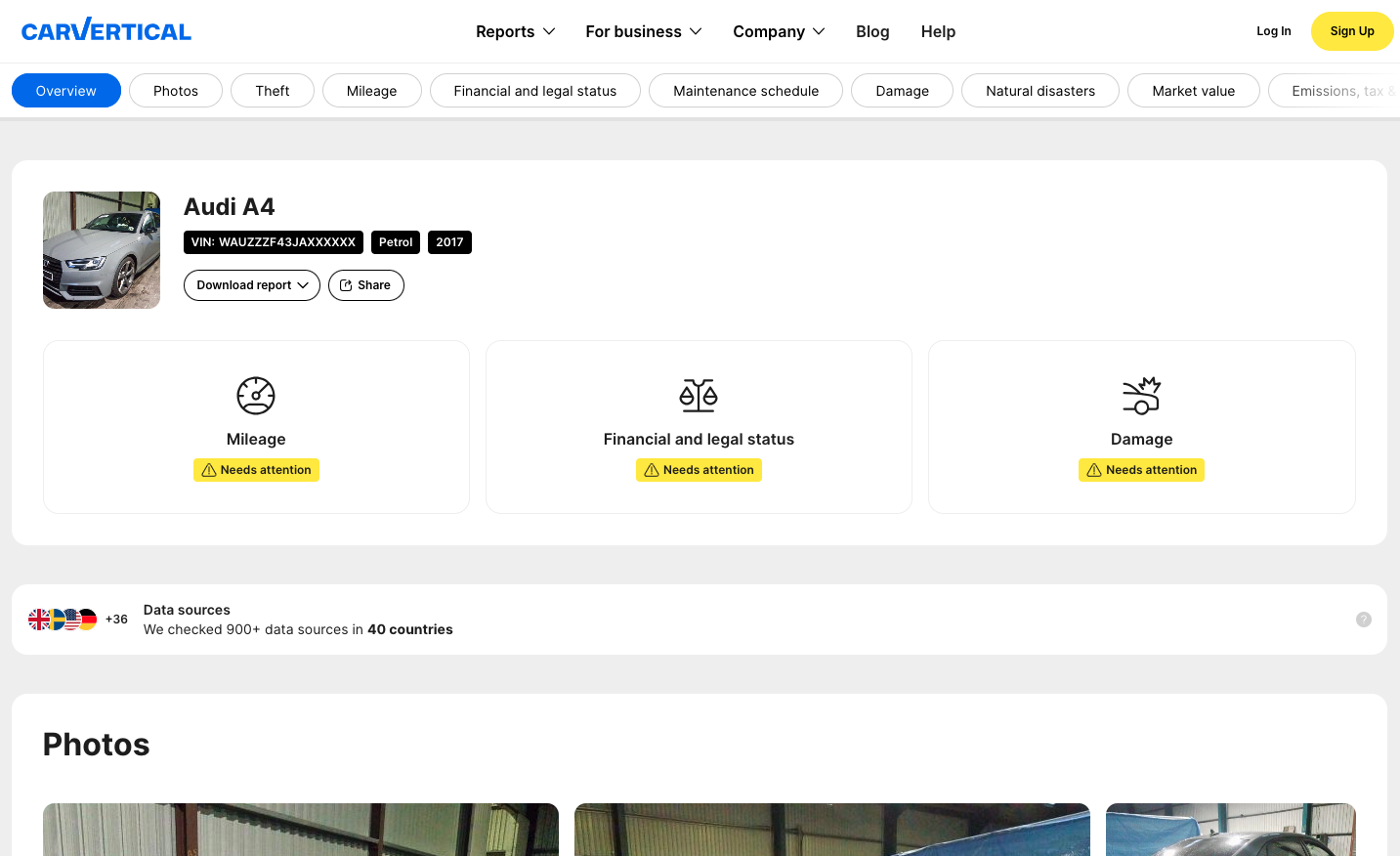Open the Audi A4 thumbnail photo
The height and width of the screenshot is (856, 1400).
tap(102, 250)
